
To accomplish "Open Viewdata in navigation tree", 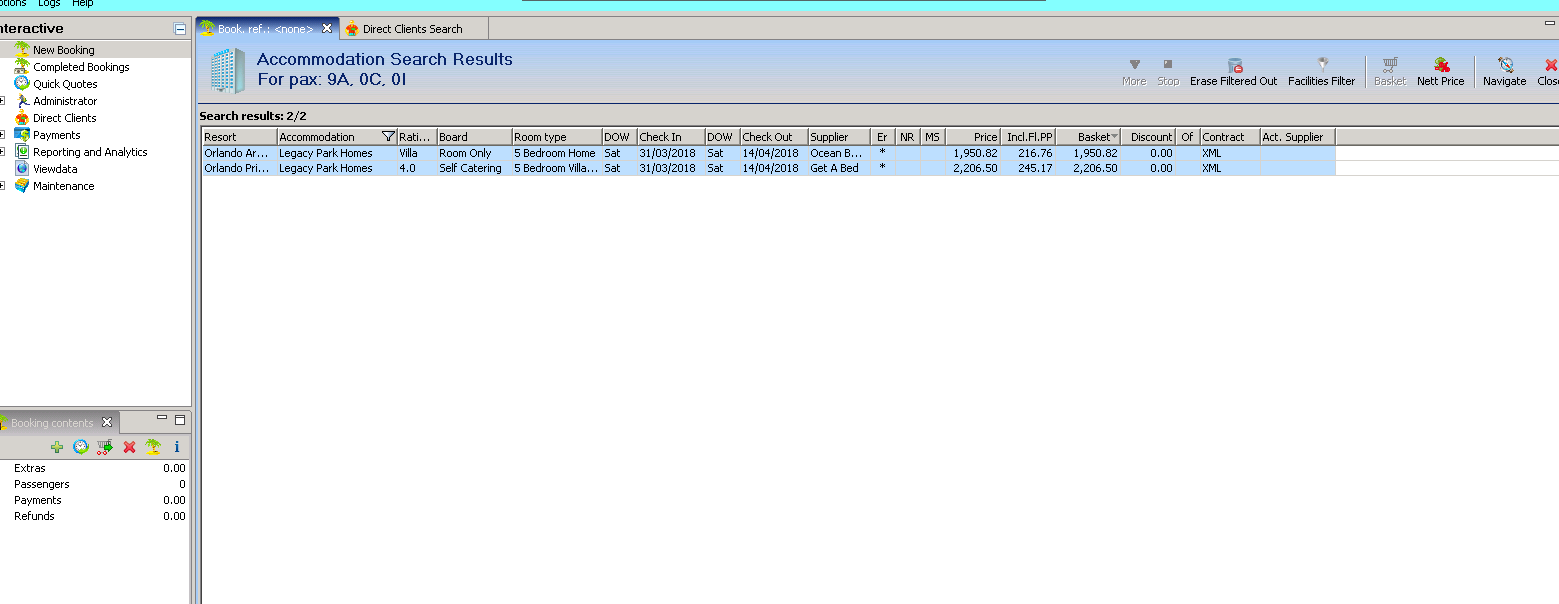I will (55, 169).
